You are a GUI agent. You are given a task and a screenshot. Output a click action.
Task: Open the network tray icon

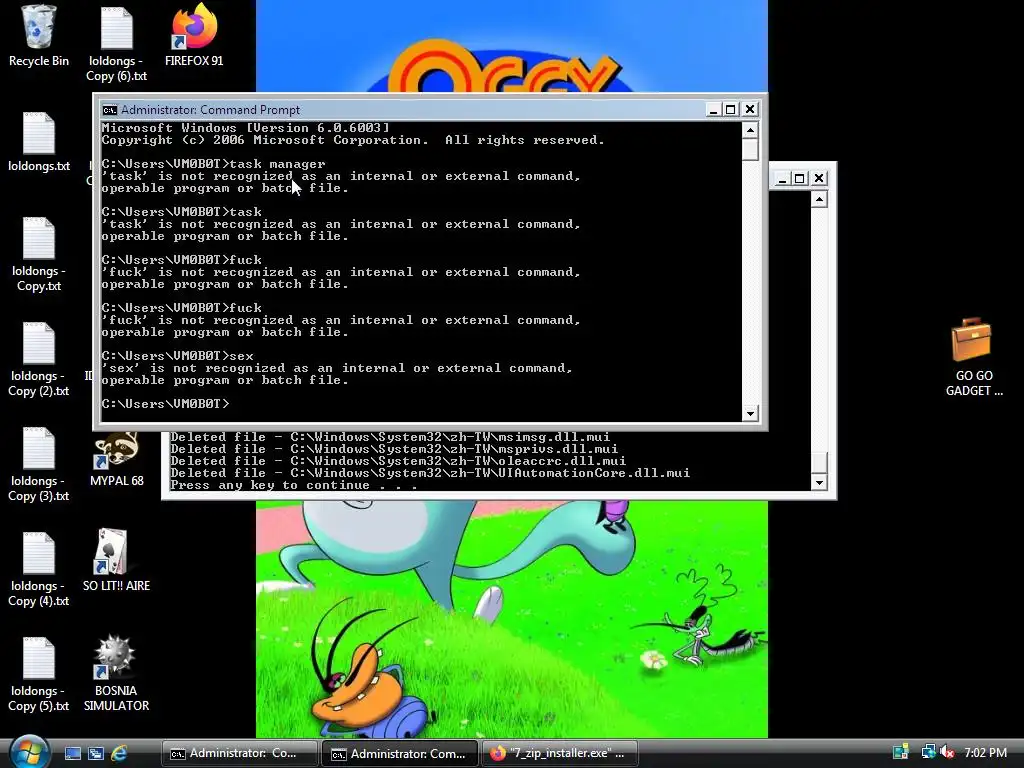(927, 752)
